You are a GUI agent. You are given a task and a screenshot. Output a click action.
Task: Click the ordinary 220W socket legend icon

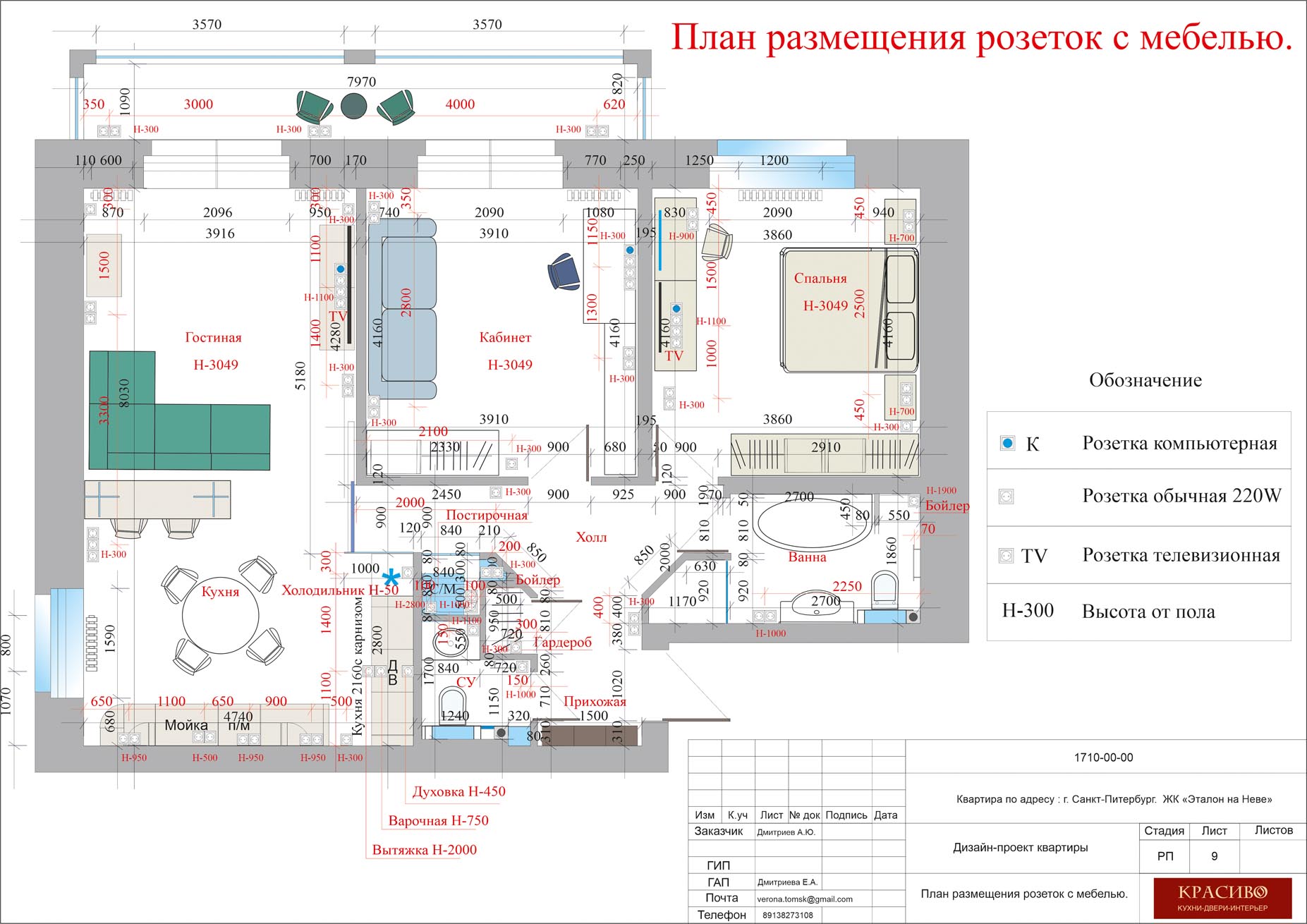tap(1007, 497)
